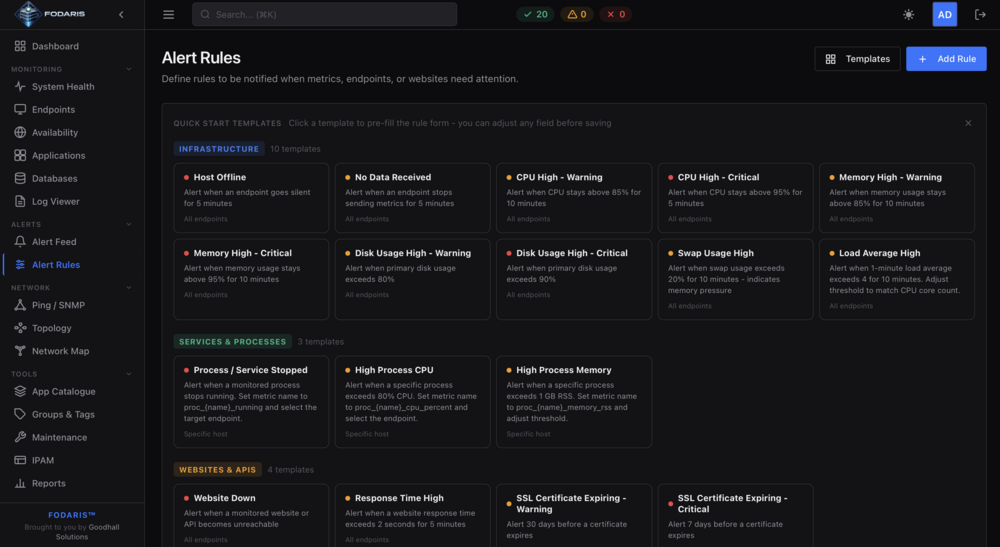Click the Network Map icon
1000x547 pixels.
pos(20,351)
